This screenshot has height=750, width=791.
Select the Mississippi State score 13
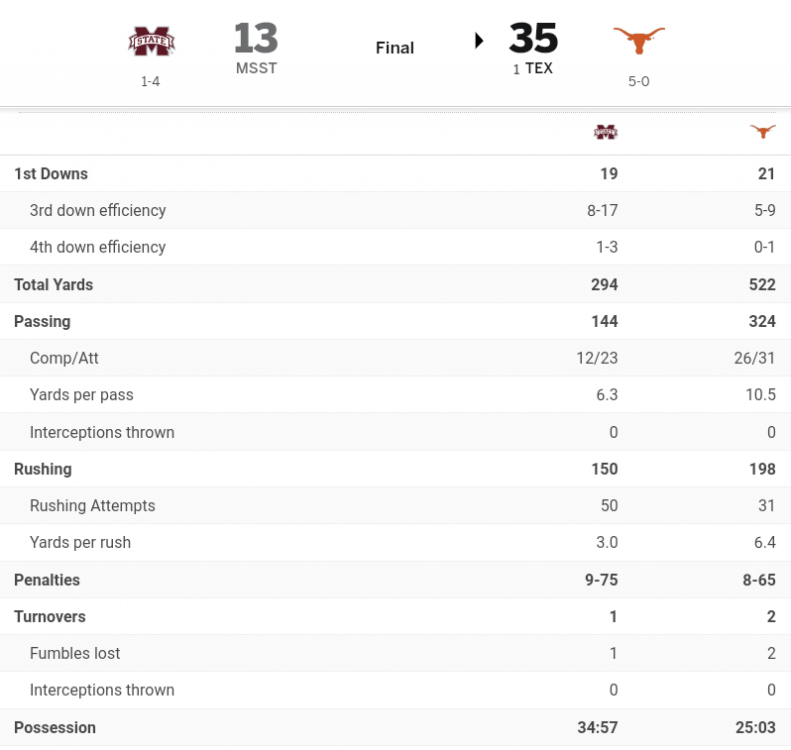coord(256,38)
